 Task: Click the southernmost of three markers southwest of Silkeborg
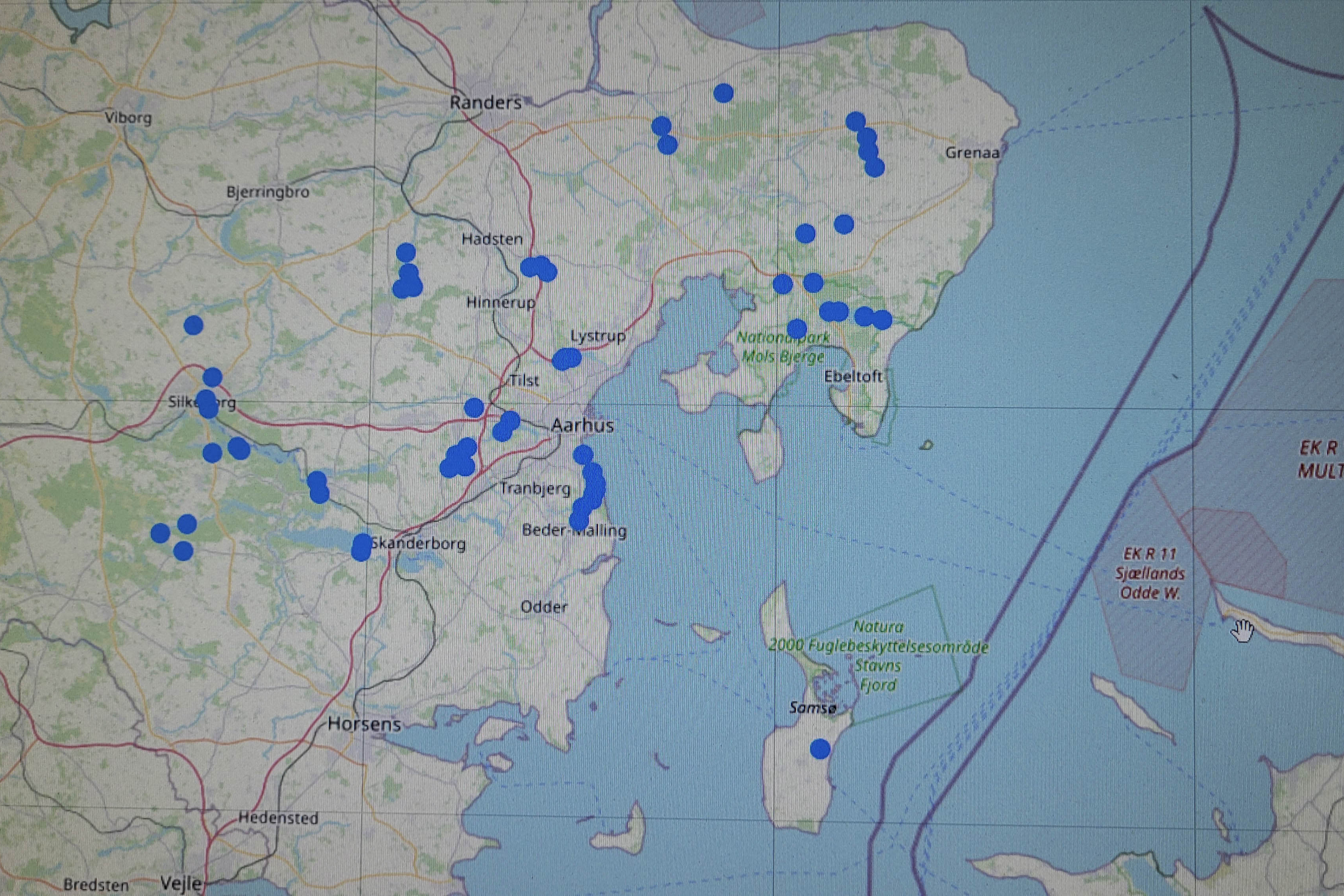183,551
